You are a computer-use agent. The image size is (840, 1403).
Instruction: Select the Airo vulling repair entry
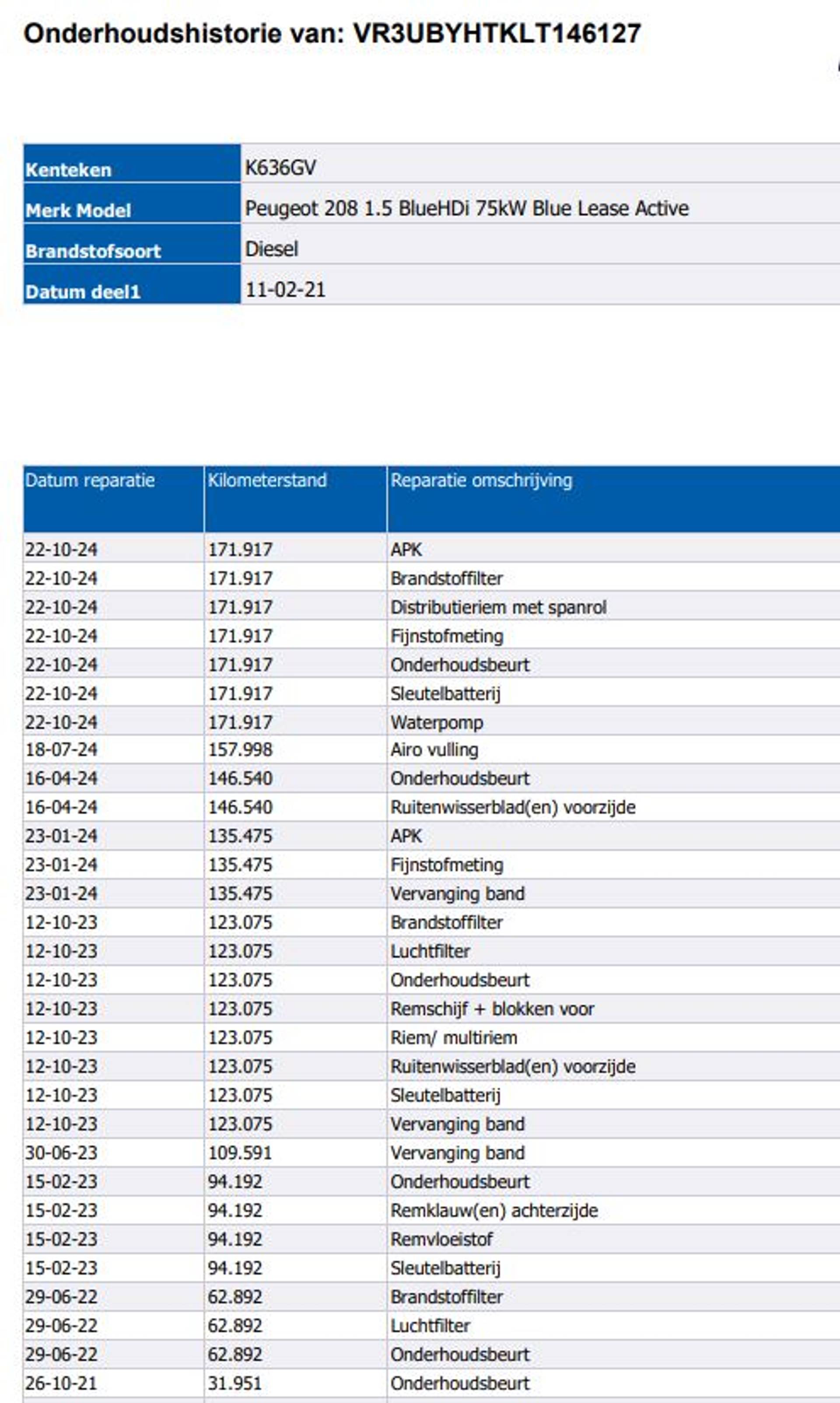pyautogui.click(x=434, y=749)
